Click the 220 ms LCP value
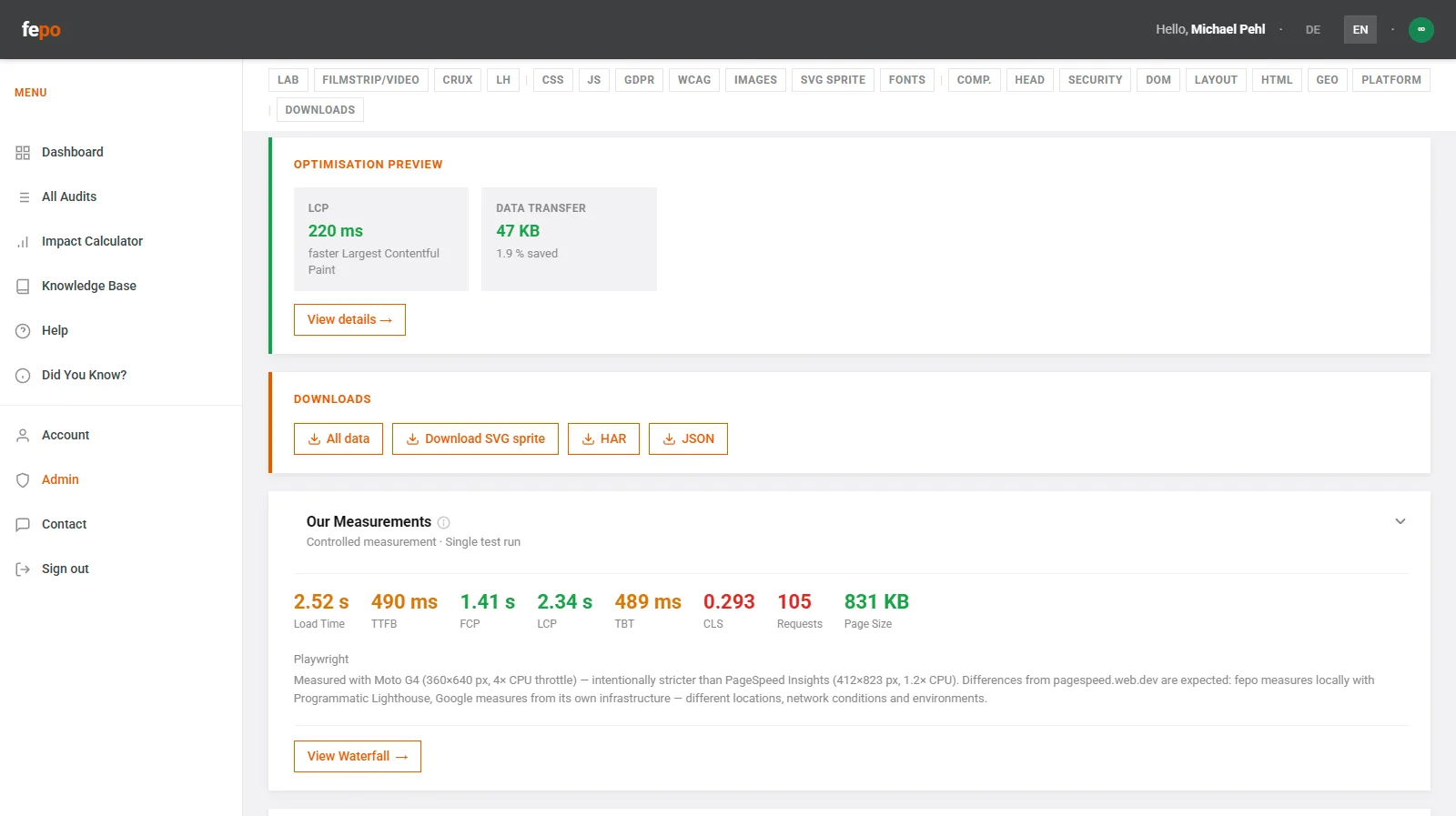 (336, 231)
